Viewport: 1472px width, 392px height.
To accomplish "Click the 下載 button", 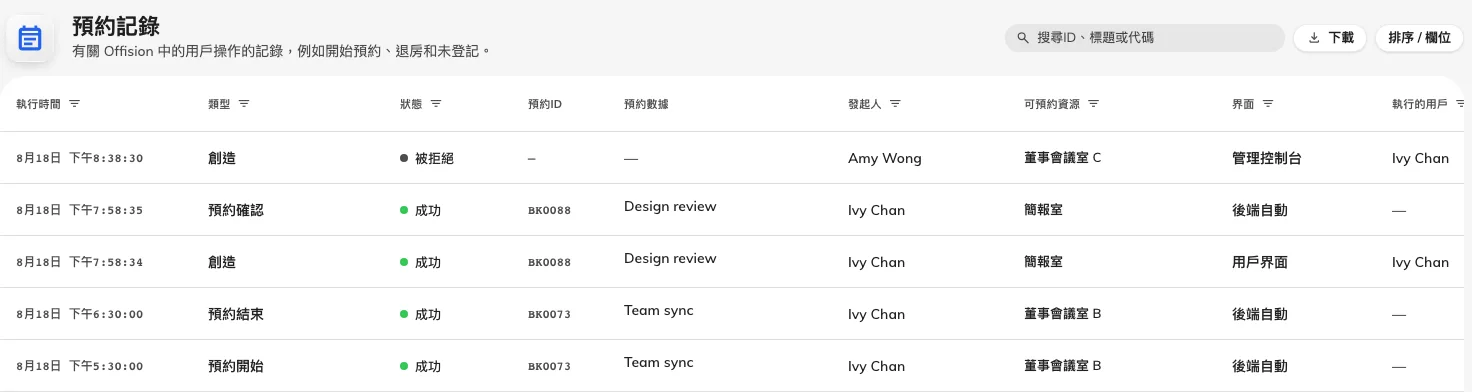I will [x=1330, y=38].
